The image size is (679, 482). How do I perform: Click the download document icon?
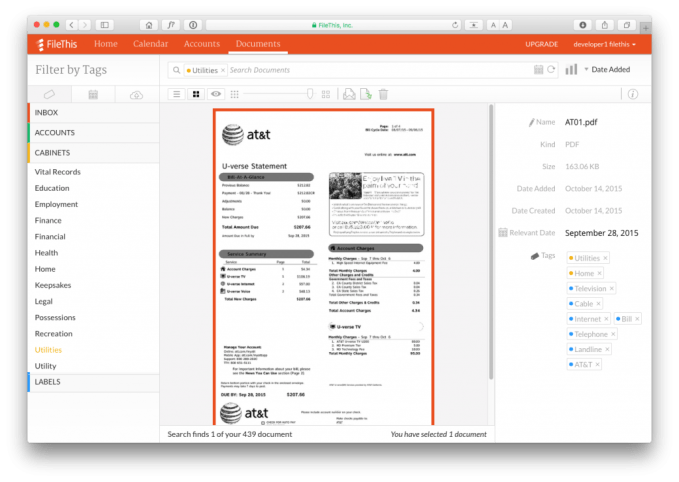pos(349,94)
